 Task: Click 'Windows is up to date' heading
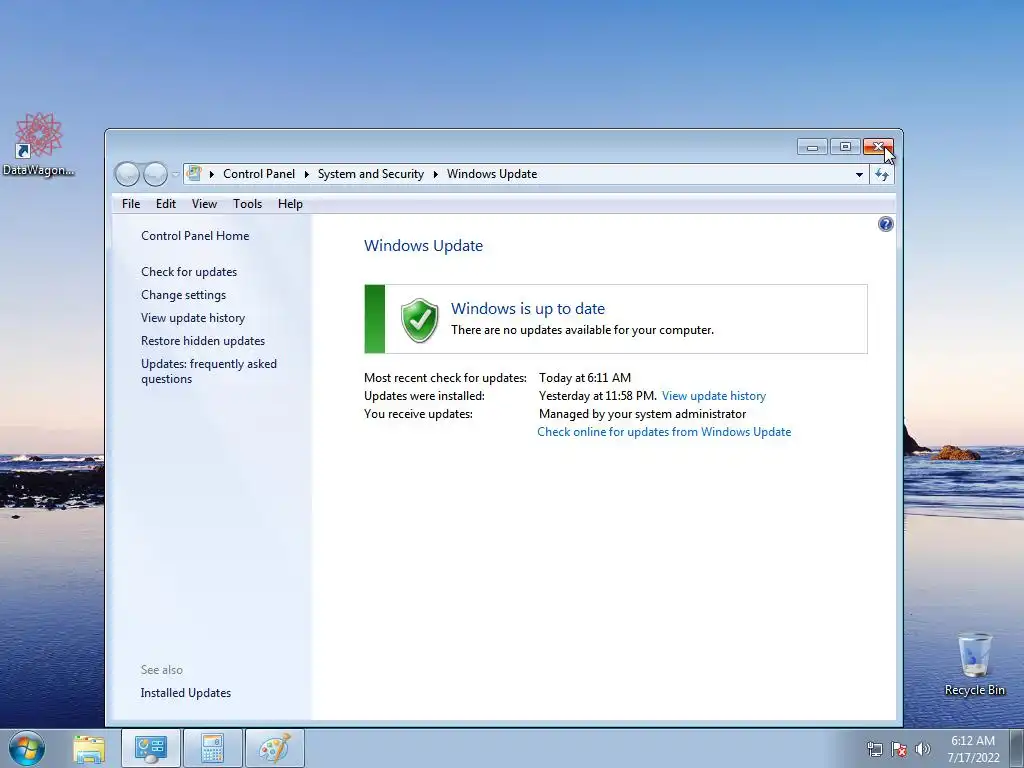pyautogui.click(x=528, y=308)
